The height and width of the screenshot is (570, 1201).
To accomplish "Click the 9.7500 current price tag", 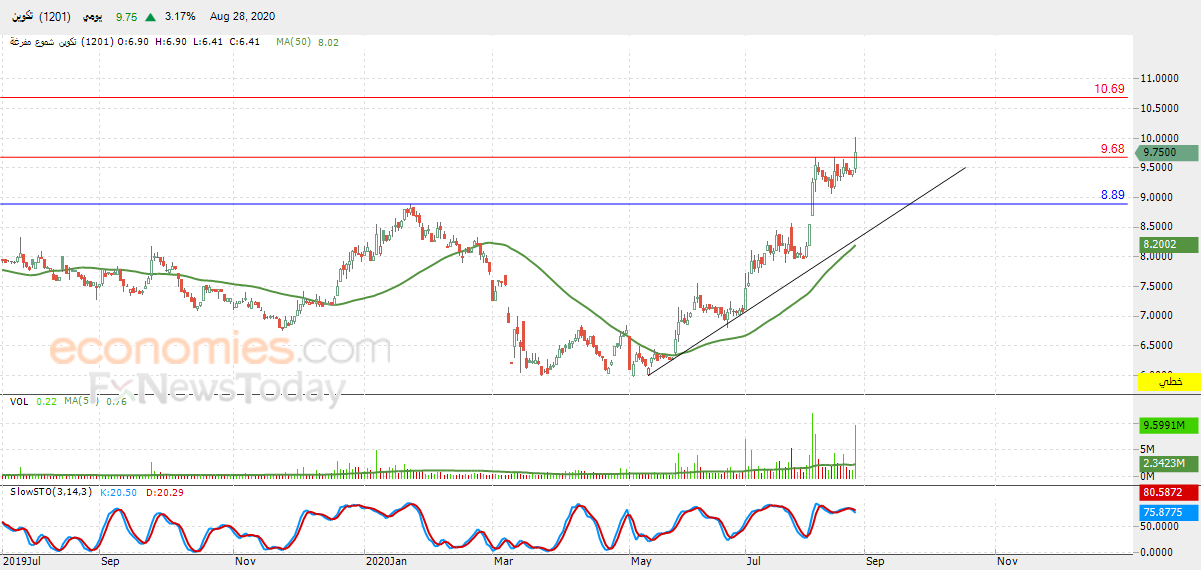I will click(x=1169, y=153).
